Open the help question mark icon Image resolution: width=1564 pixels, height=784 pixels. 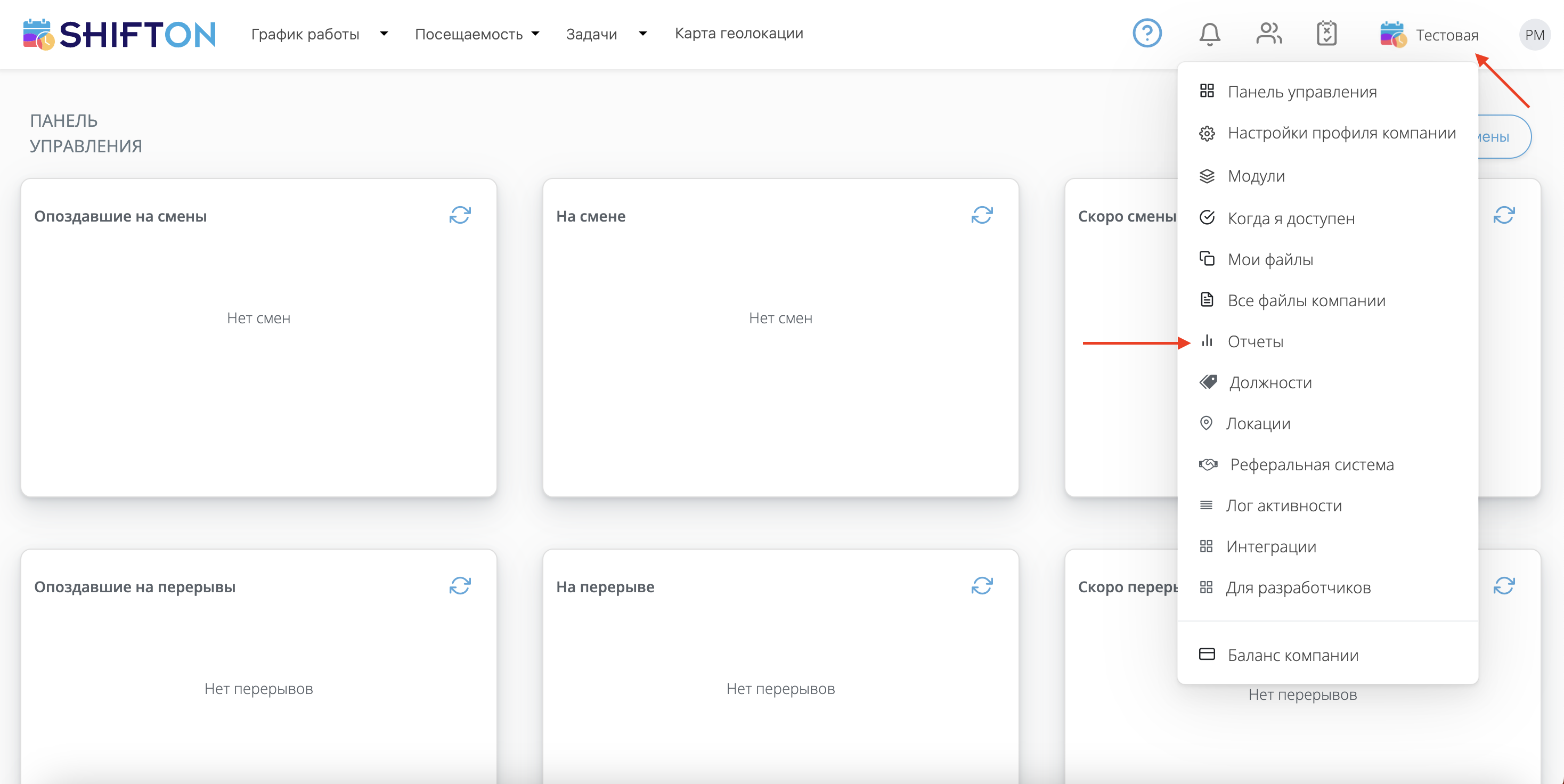coord(1147,34)
